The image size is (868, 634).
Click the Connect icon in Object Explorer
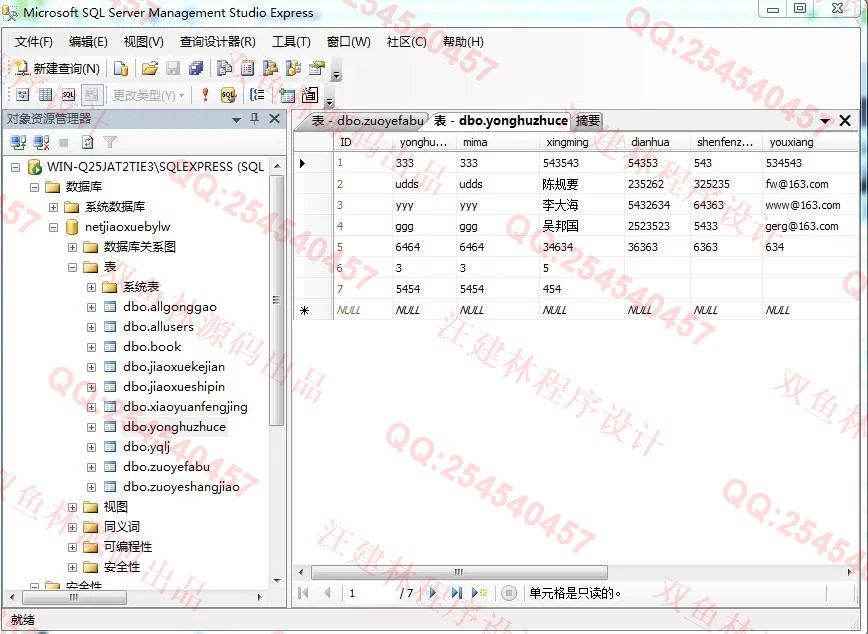point(18,143)
